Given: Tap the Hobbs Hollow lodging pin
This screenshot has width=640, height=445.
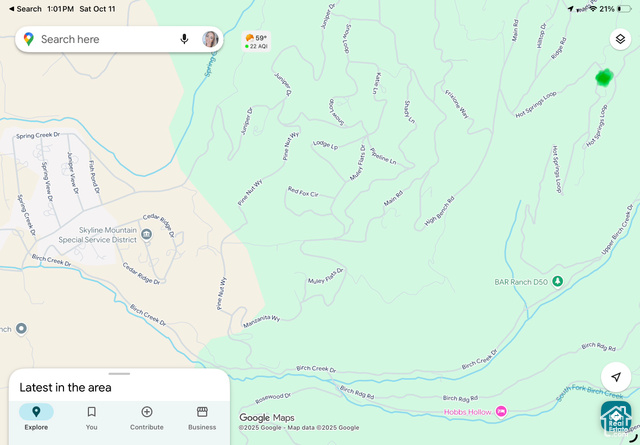Looking at the screenshot, I should [x=501, y=411].
